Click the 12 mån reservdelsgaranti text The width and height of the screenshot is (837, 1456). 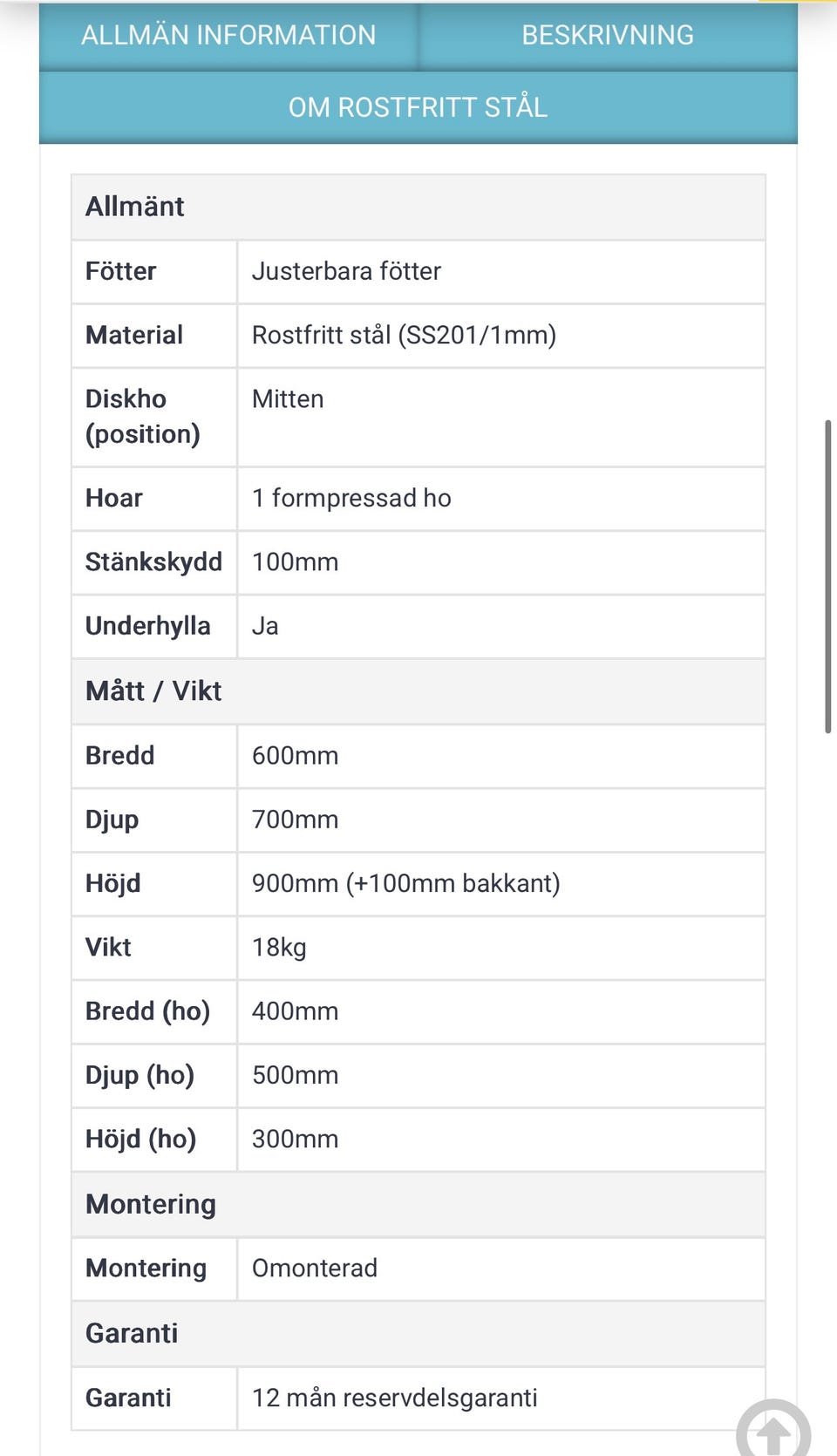(x=394, y=1398)
